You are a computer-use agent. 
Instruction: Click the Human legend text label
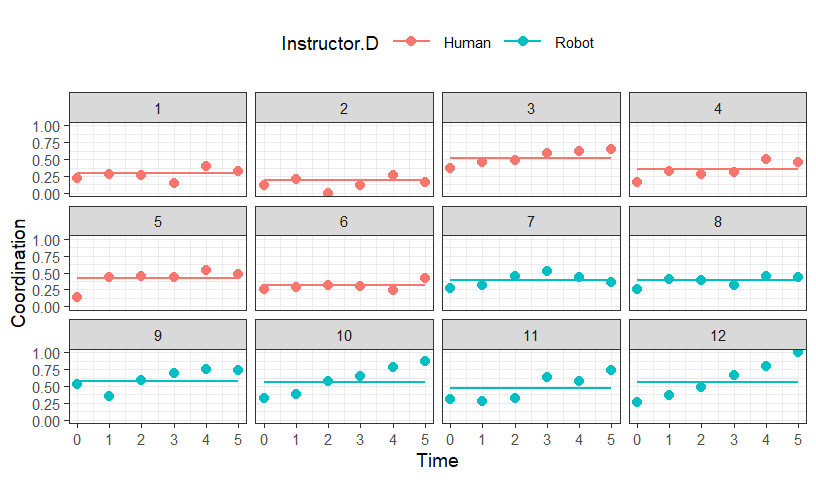tap(467, 43)
